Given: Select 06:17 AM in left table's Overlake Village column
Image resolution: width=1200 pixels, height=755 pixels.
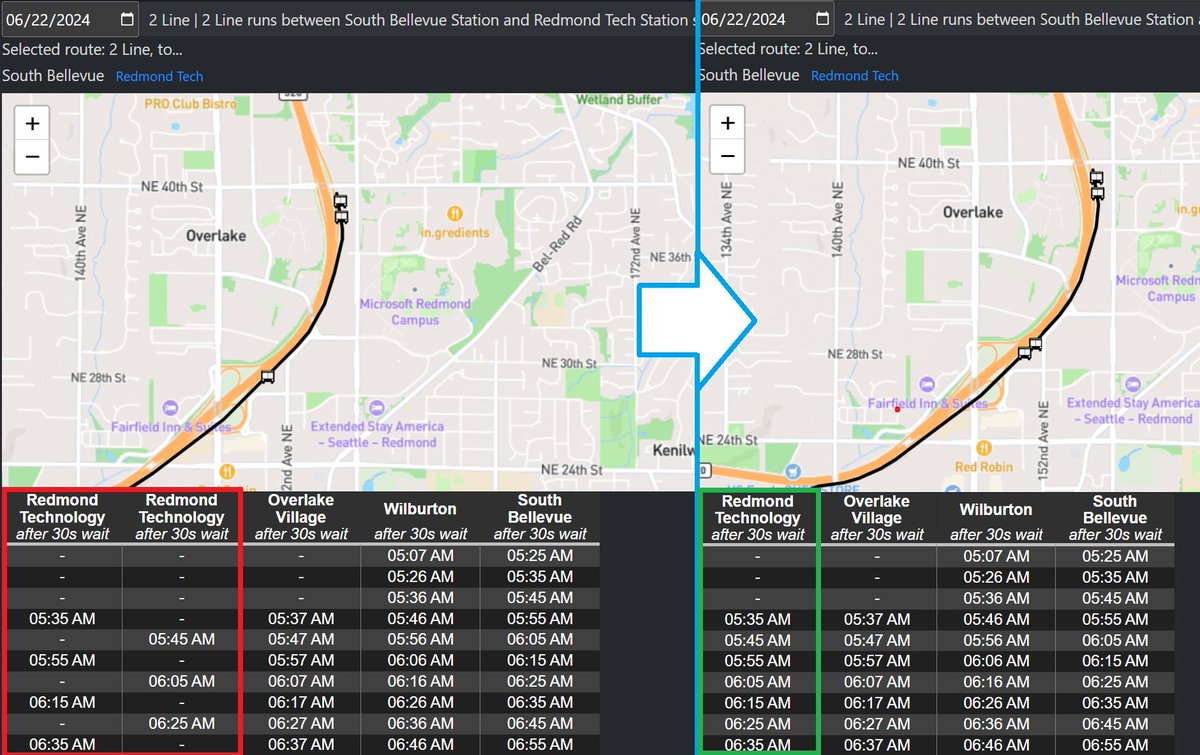Looking at the screenshot, I should (301, 702).
